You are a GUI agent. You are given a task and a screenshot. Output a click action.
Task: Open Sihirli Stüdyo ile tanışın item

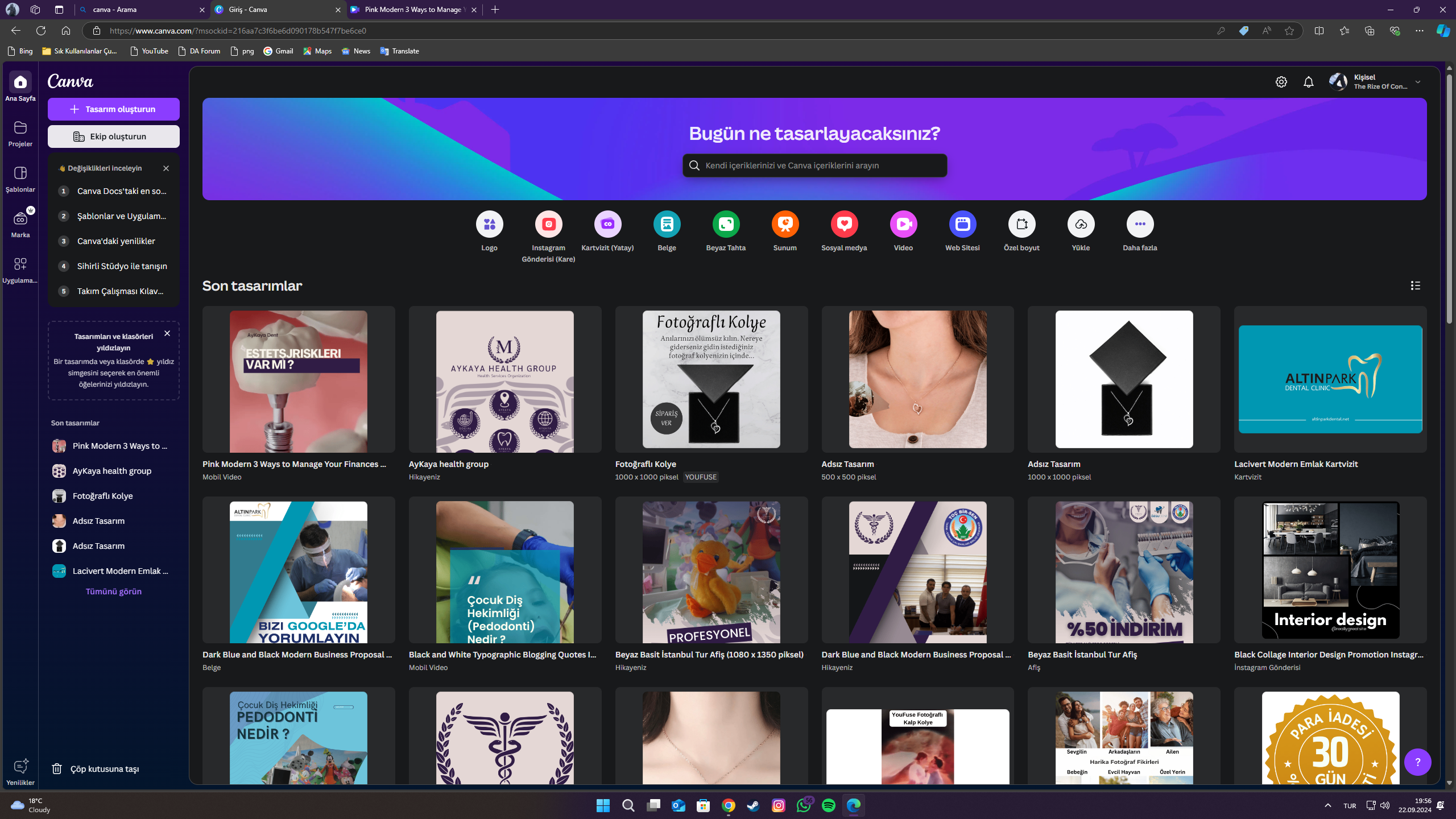click(113, 266)
